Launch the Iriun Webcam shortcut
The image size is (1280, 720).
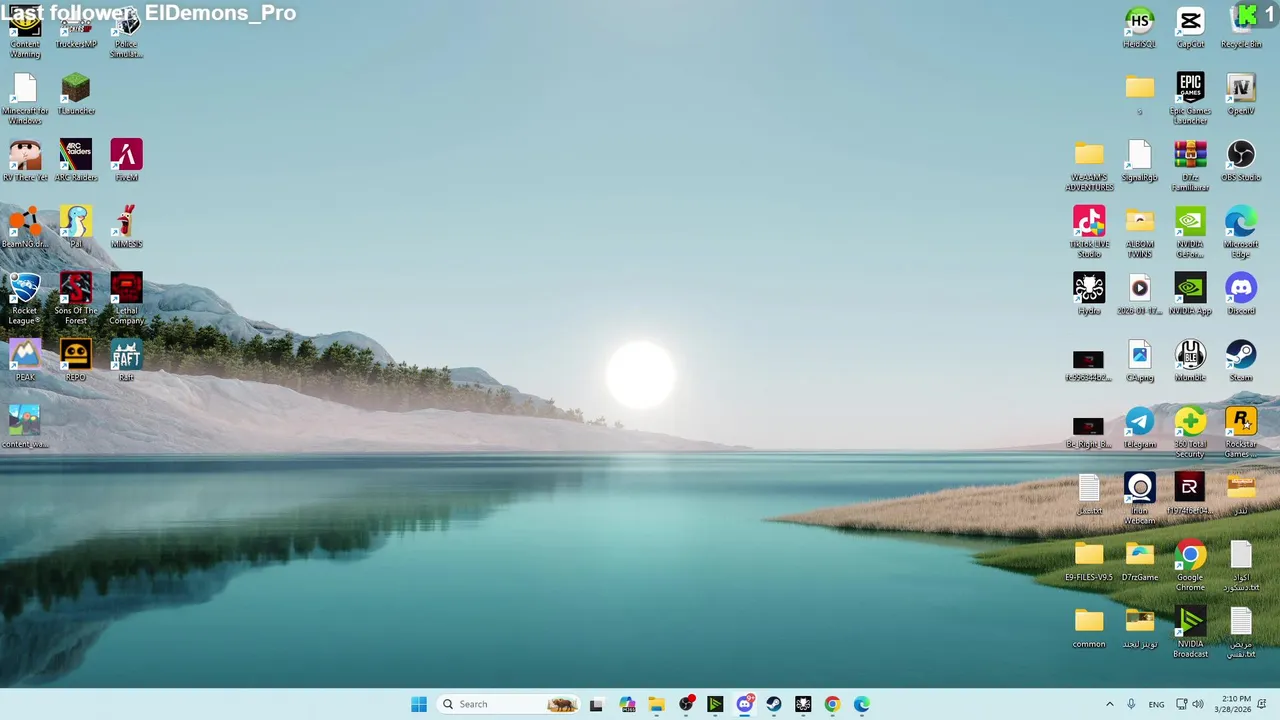coord(1139,499)
